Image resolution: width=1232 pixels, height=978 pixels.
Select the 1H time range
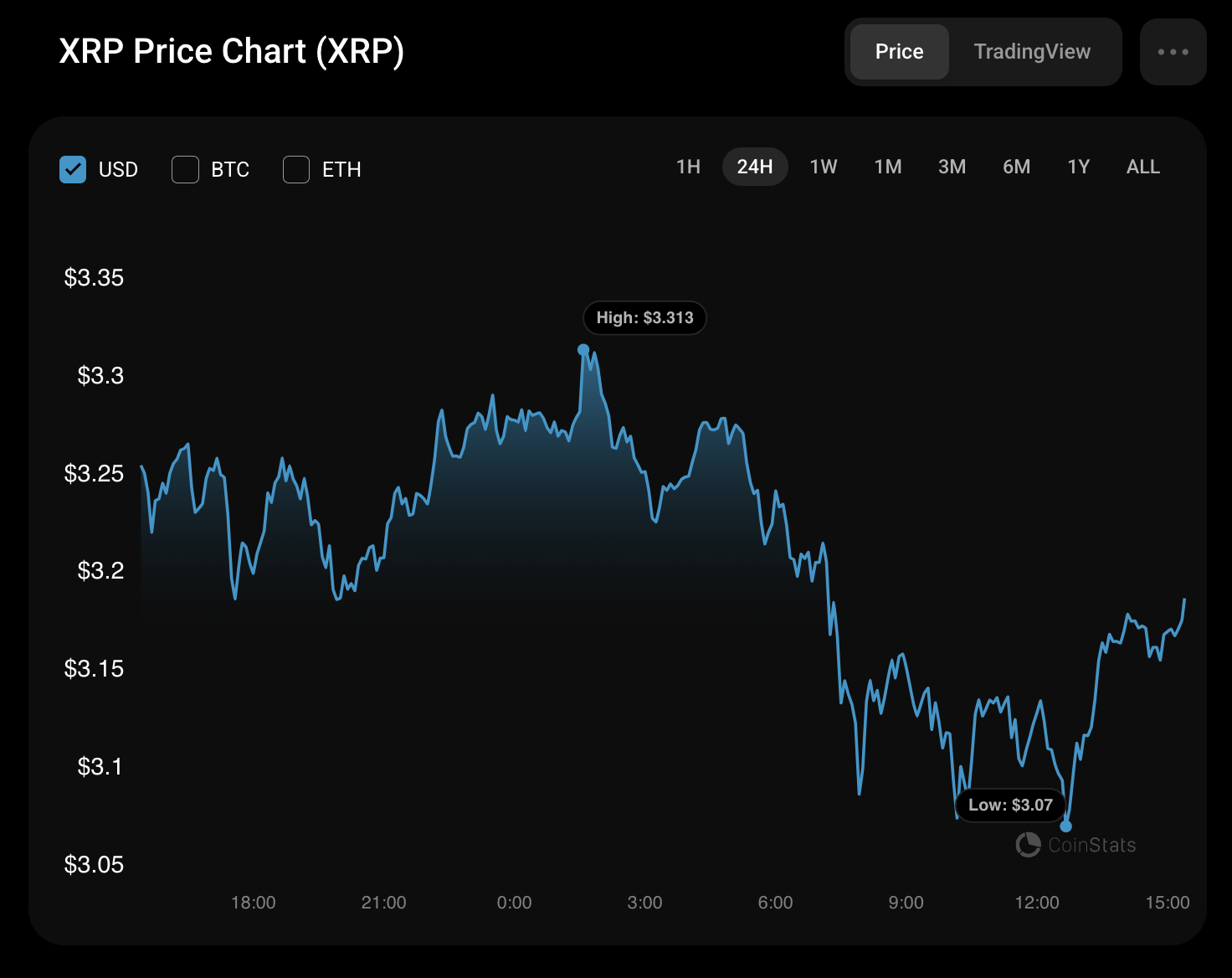click(x=688, y=167)
